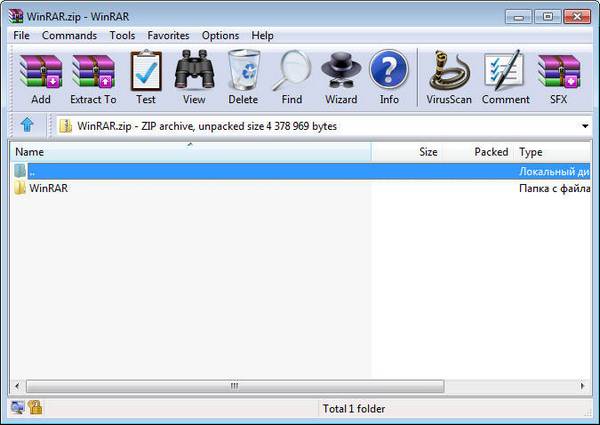Viewport: 600px width, 425px height.
Task: Open the File menu
Action: 22,35
